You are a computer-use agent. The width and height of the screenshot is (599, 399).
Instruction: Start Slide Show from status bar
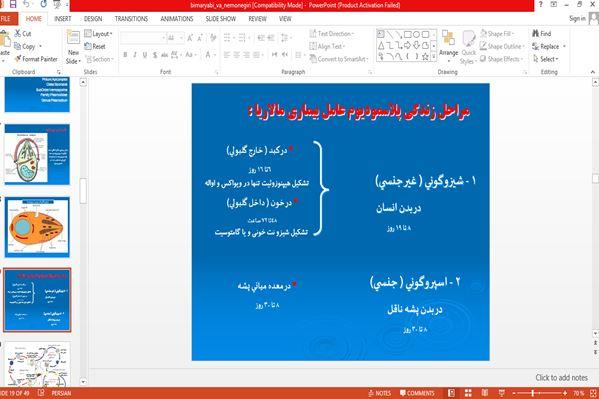502,393
